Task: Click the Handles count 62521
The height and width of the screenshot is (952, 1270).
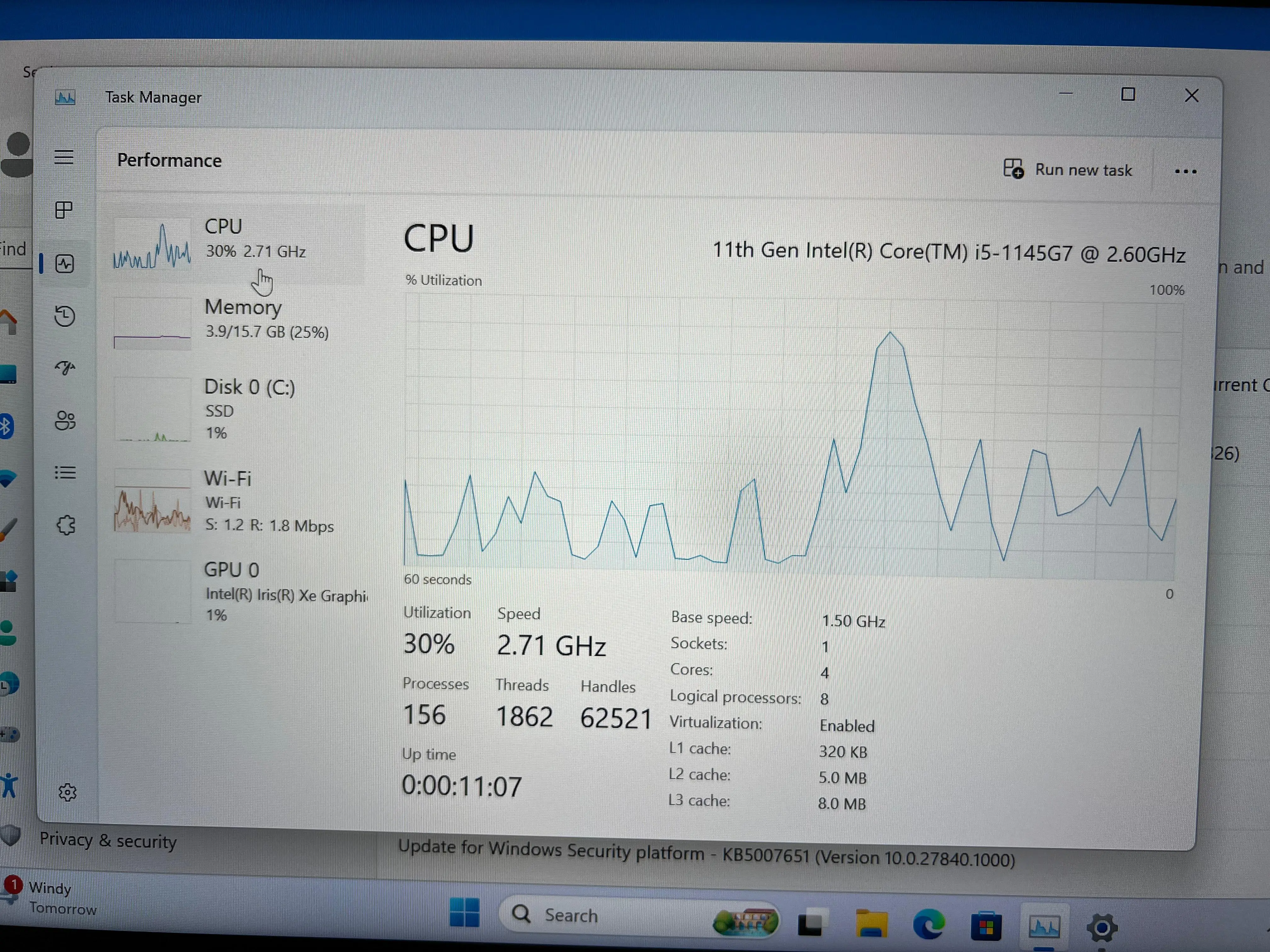Action: point(615,718)
